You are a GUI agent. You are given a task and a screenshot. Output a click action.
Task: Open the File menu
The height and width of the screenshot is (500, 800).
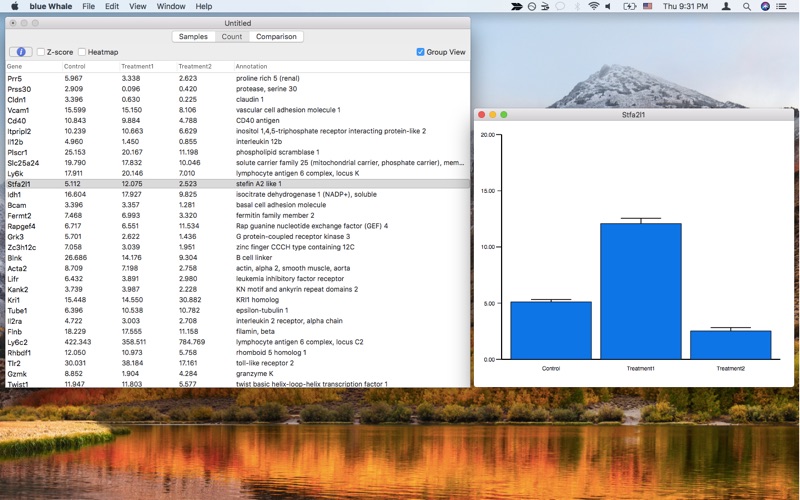pyautogui.click(x=88, y=7)
